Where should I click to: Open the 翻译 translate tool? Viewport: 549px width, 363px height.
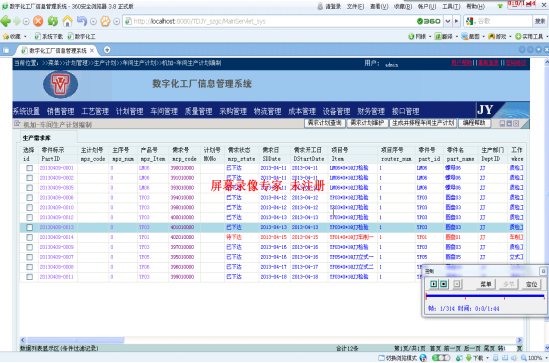(444, 36)
